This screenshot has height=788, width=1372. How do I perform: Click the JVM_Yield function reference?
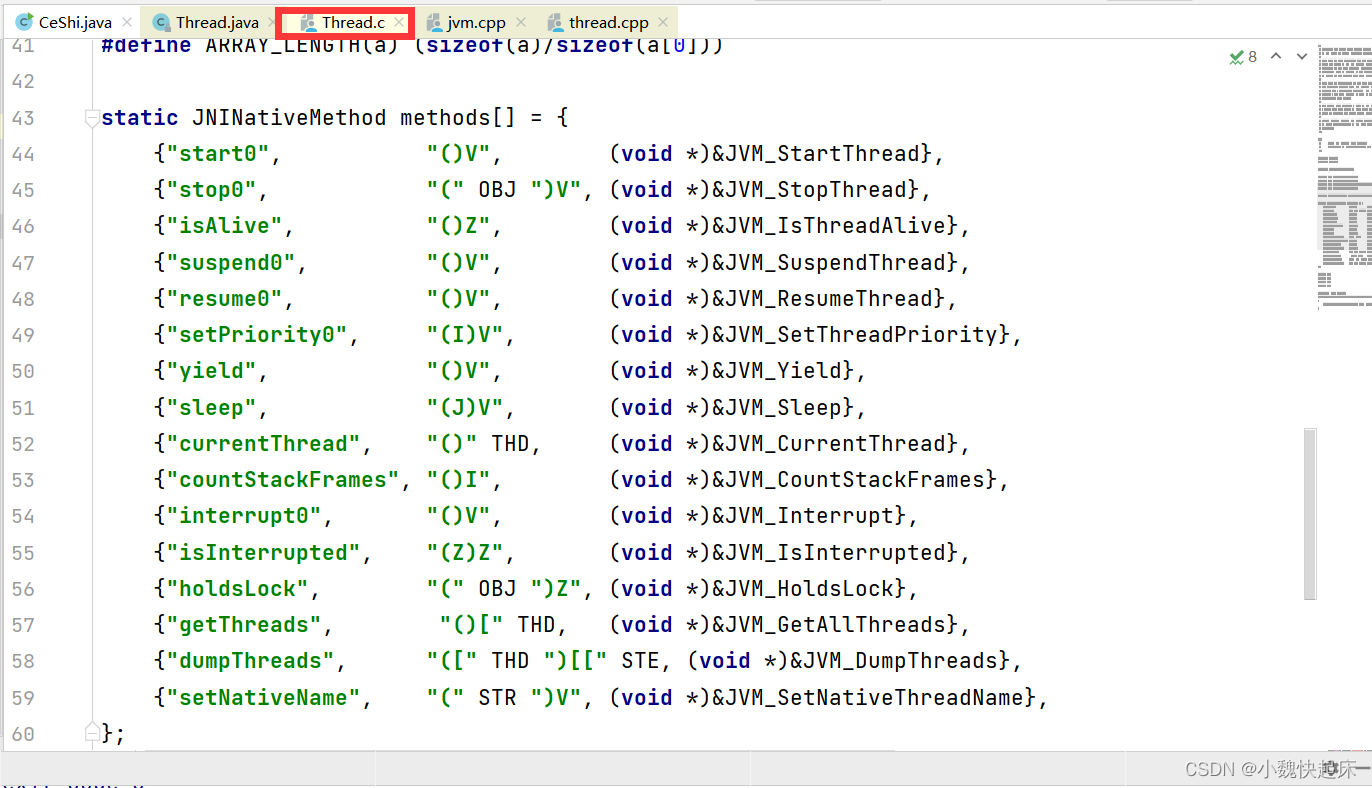click(783, 371)
